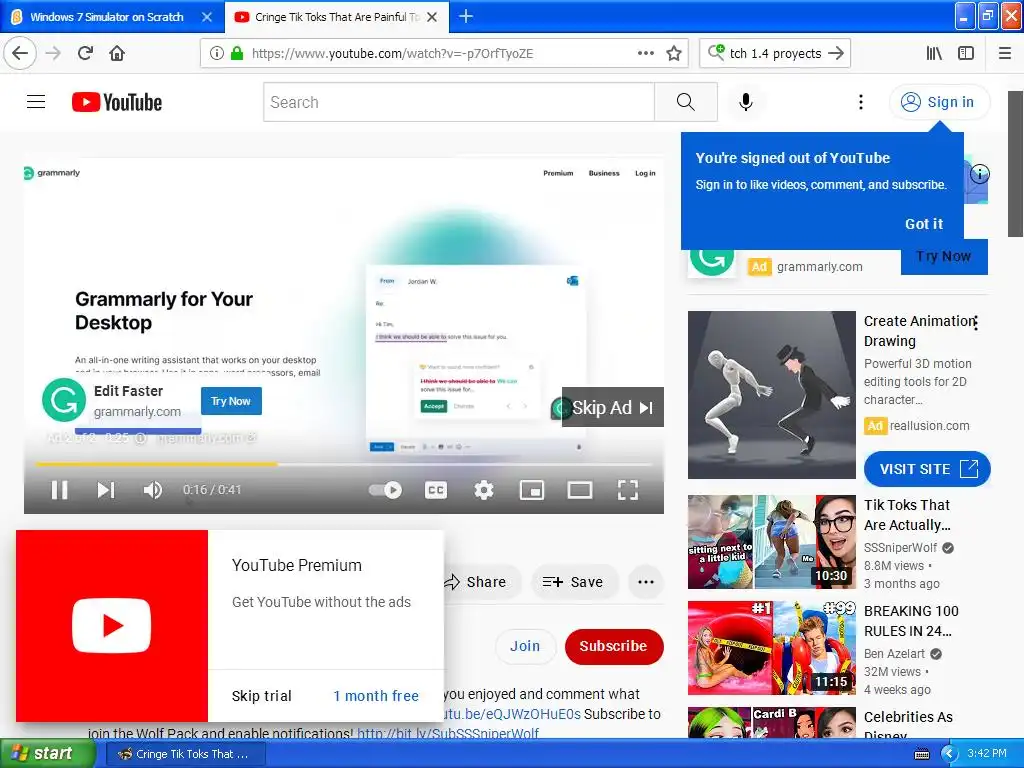The width and height of the screenshot is (1024, 768).
Task: Open the Firefox hamburger menu
Action: coord(1005,53)
